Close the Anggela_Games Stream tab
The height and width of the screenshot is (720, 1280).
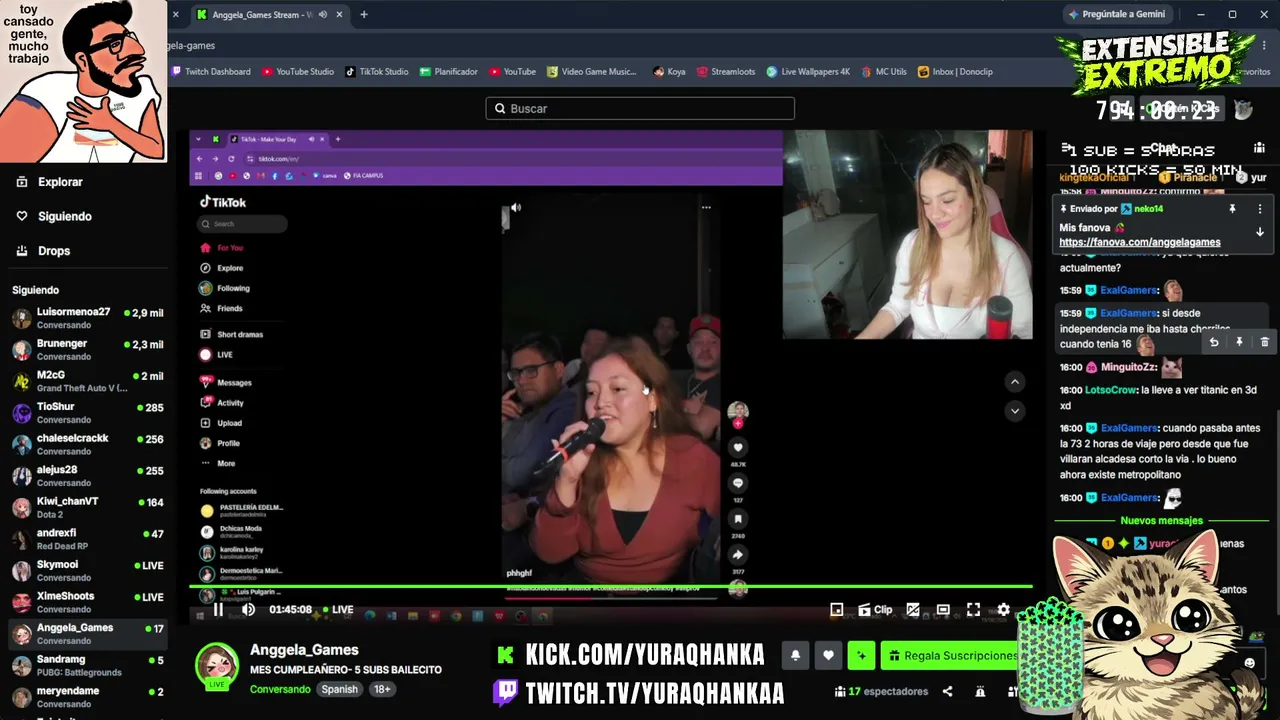click(x=339, y=15)
